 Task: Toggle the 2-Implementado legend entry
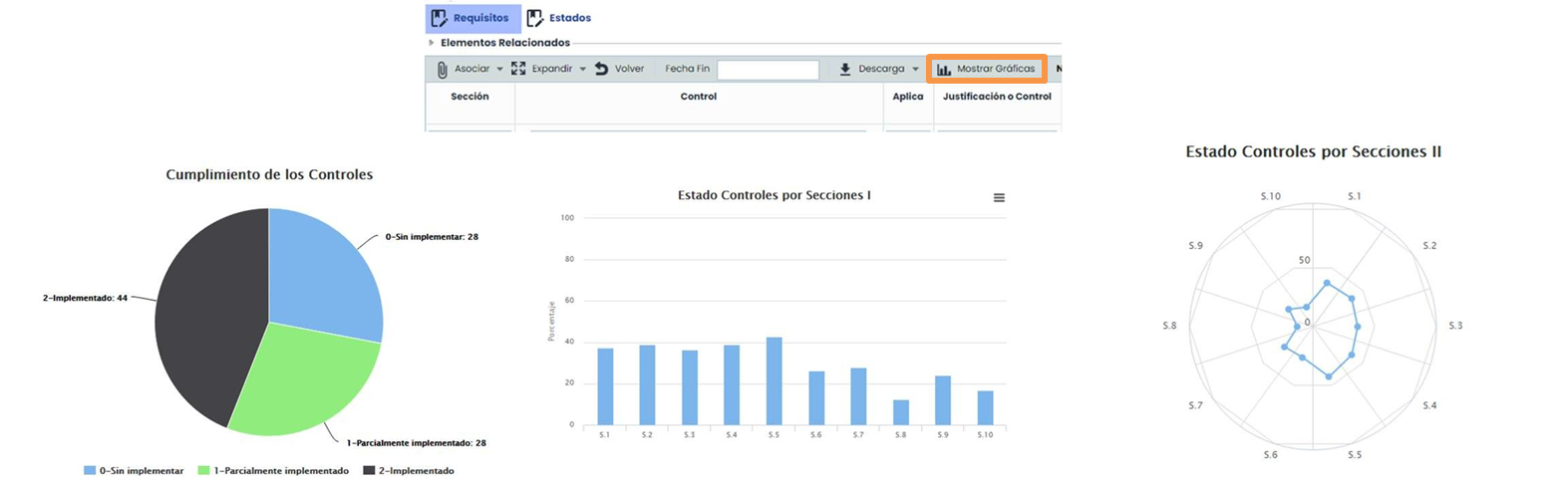[x=409, y=471]
